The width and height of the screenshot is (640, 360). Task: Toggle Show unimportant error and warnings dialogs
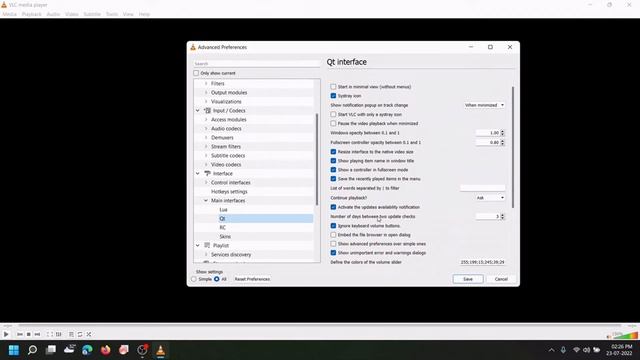tap(333, 253)
